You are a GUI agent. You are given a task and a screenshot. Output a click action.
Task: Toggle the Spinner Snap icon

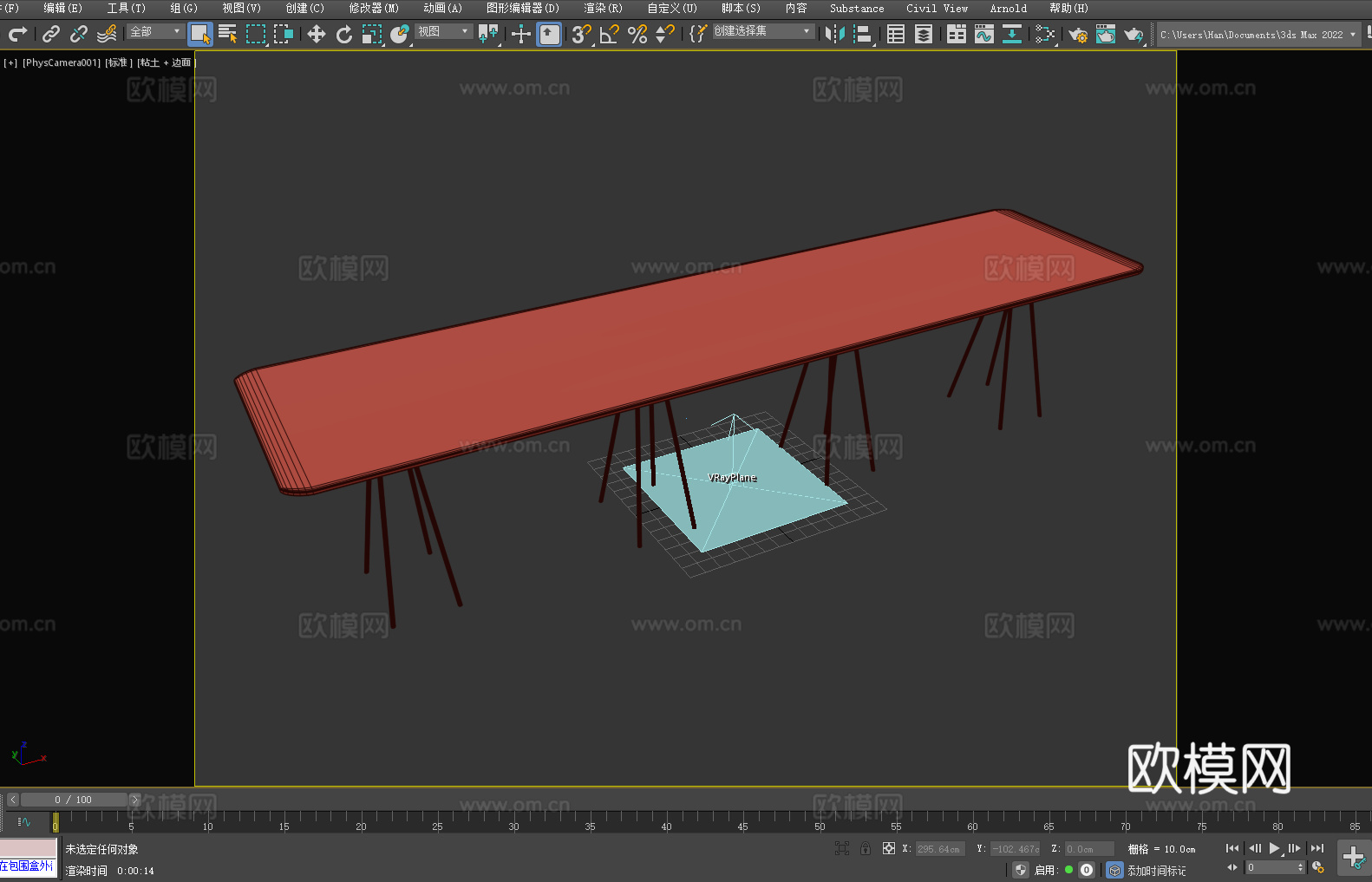[x=665, y=34]
